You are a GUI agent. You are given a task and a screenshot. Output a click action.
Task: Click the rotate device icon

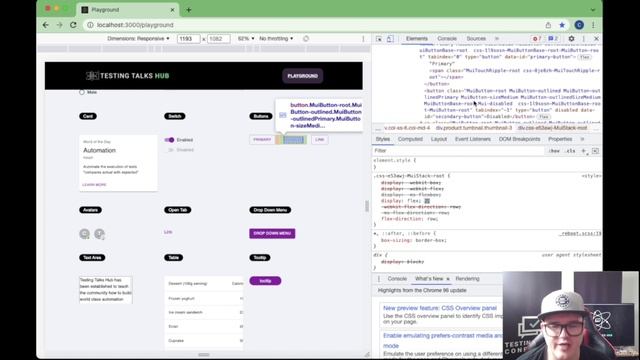pyautogui.click(x=306, y=38)
